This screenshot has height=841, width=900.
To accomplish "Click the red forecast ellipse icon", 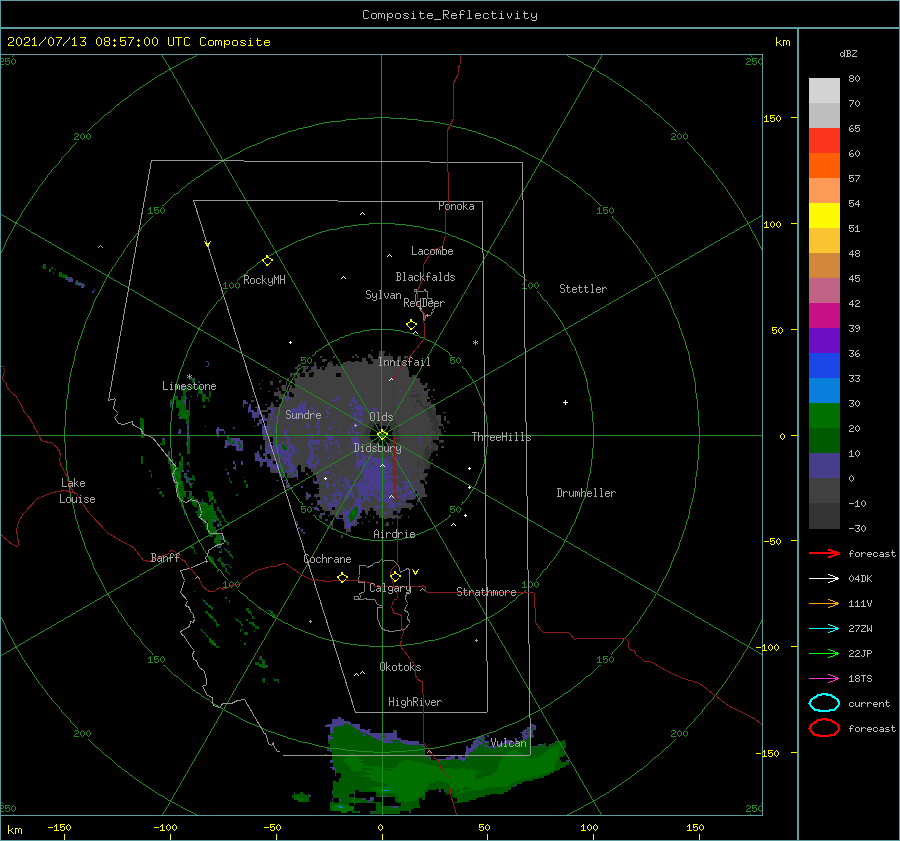I will coord(824,728).
